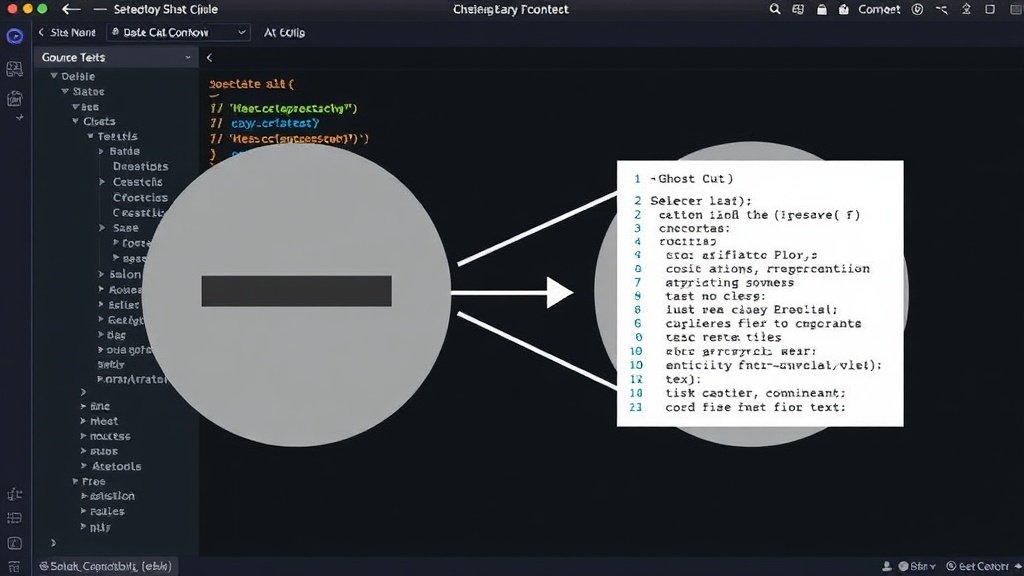Expand the 'Batde' tree node
Screen dimensions: 1024x576
point(101,152)
